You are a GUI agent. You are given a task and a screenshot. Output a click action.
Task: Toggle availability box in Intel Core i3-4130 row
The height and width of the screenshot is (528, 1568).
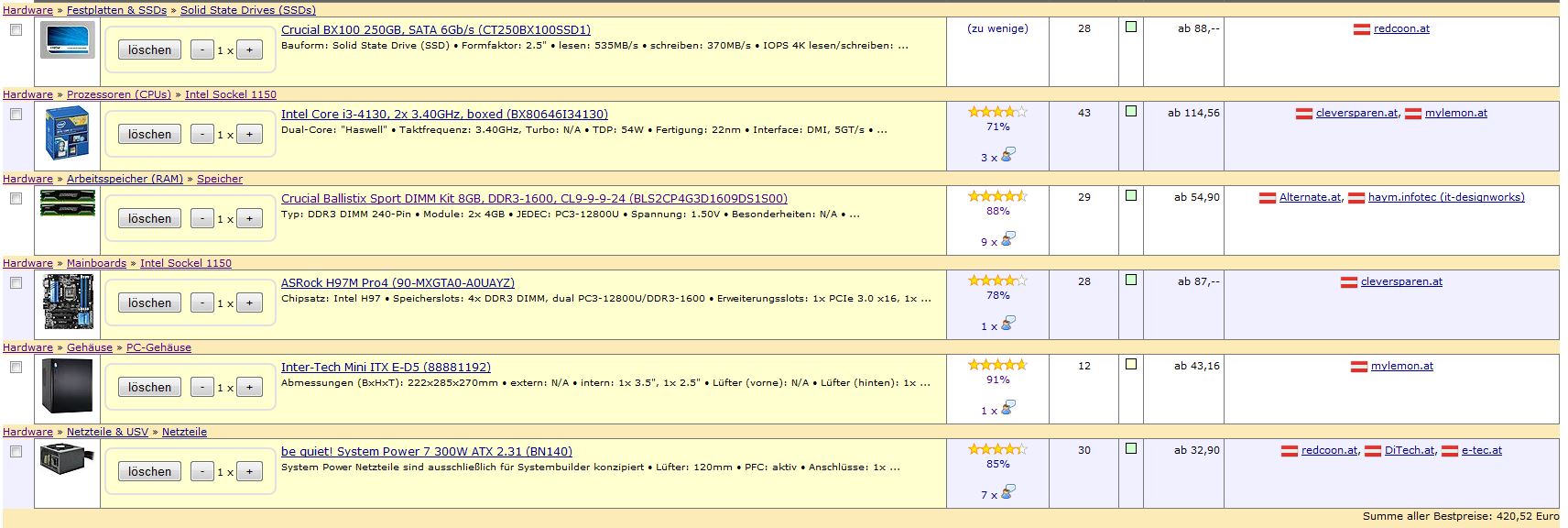(1131, 111)
